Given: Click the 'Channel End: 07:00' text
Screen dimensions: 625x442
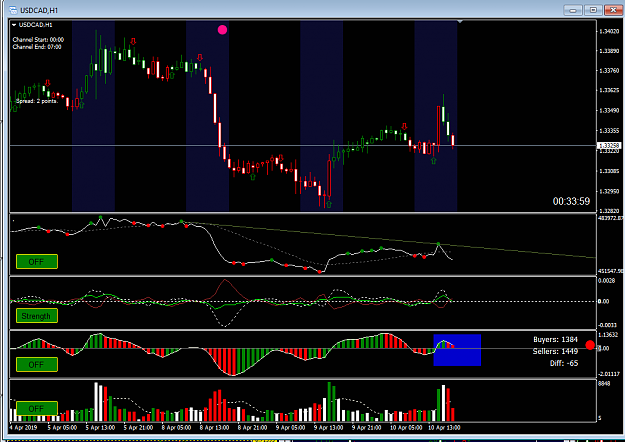Looking at the screenshot, I should click(x=37, y=47).
